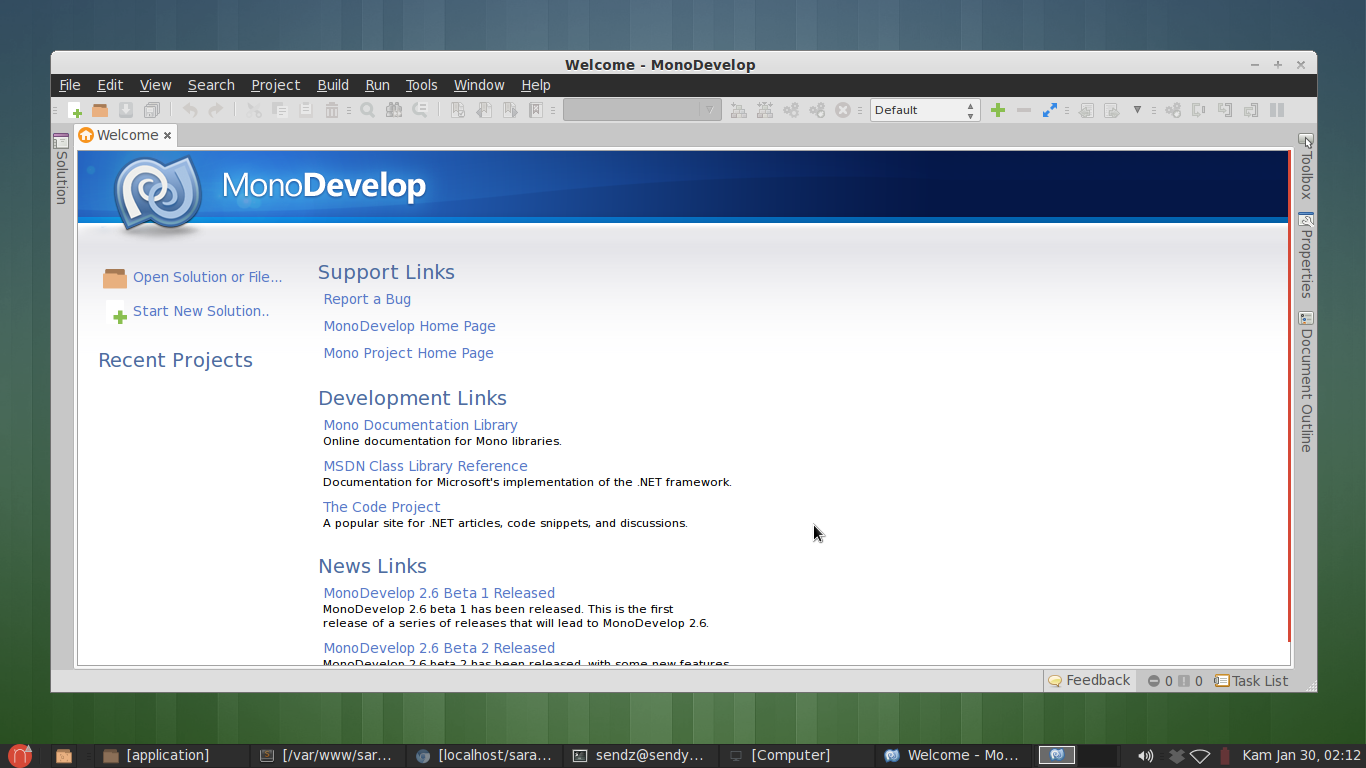Screen dimensions: 1366x768
Task: Switch to the sendz@sendy terminal taskbar item
Action: (638, 755)
